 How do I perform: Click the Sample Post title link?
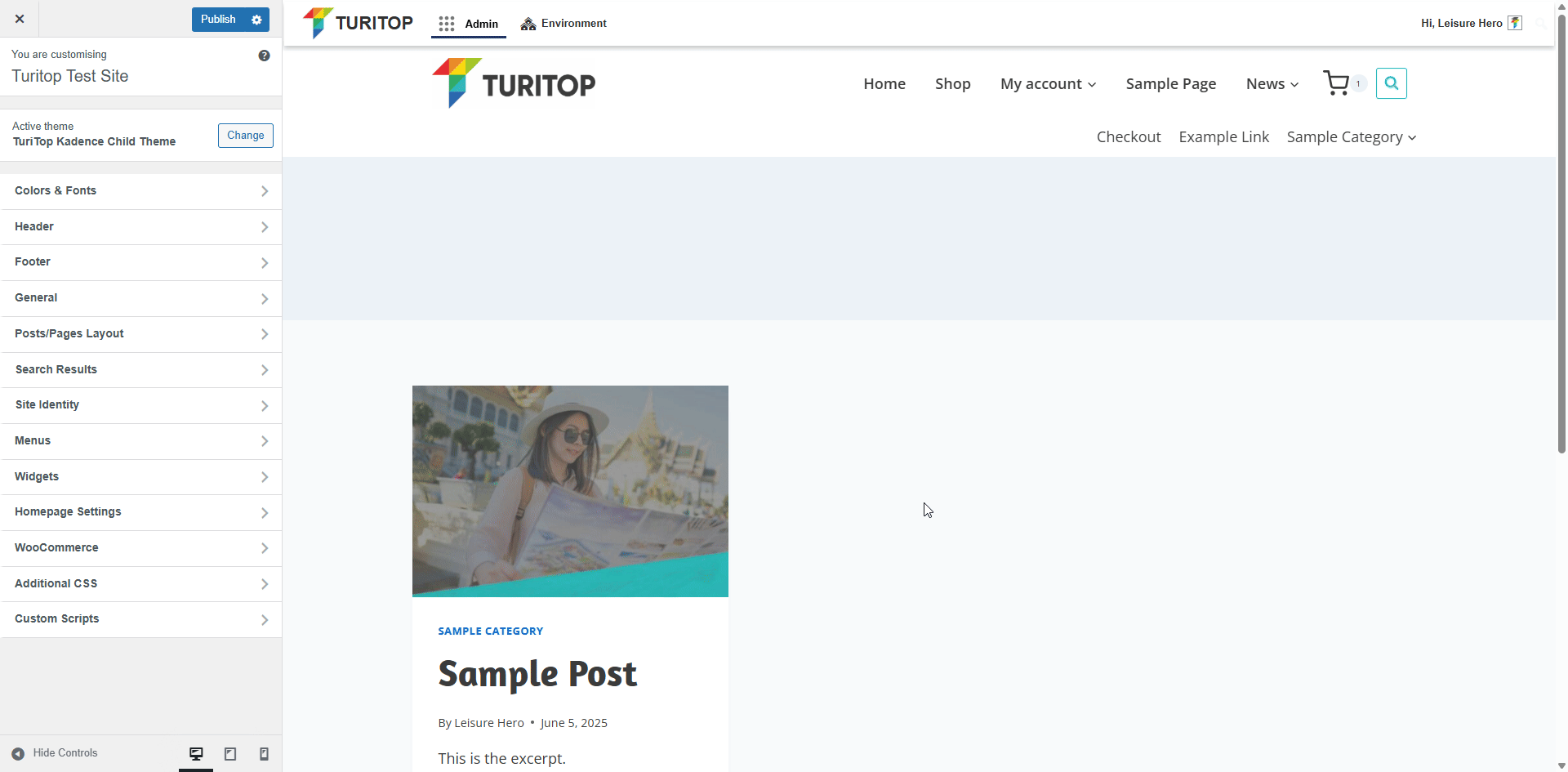coord(537,674)
